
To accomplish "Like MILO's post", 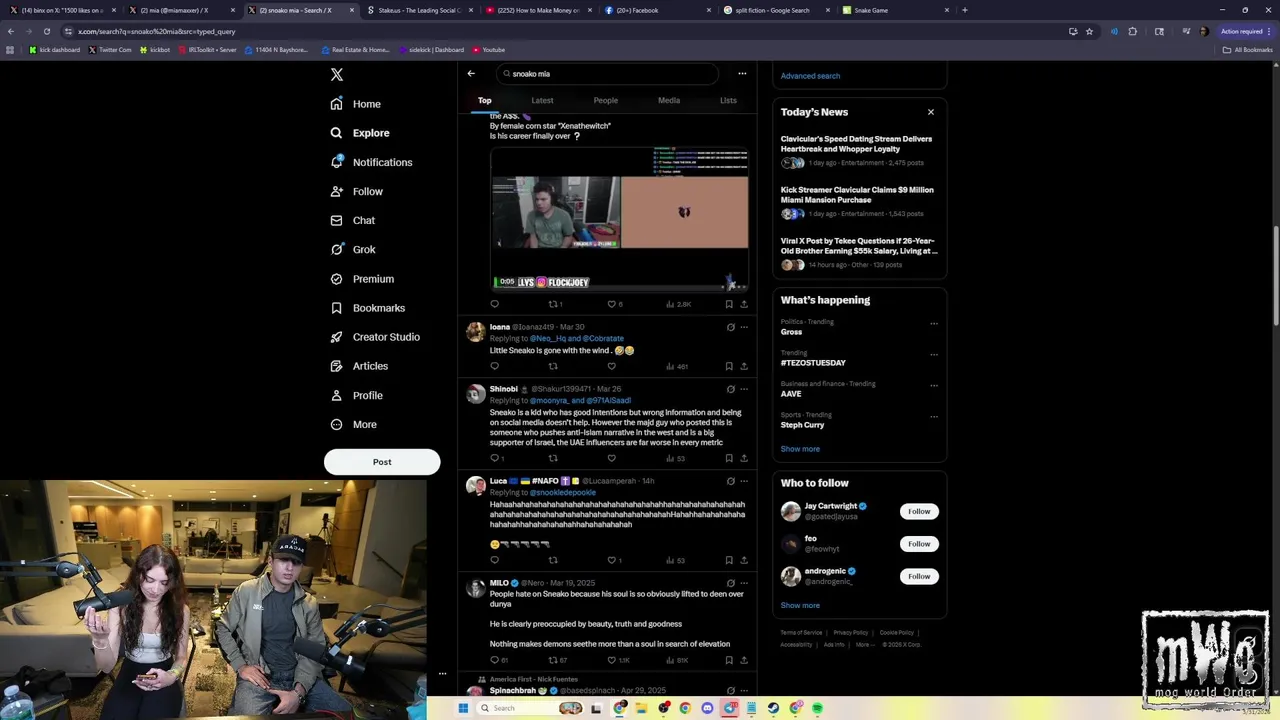I will (617, 660).
